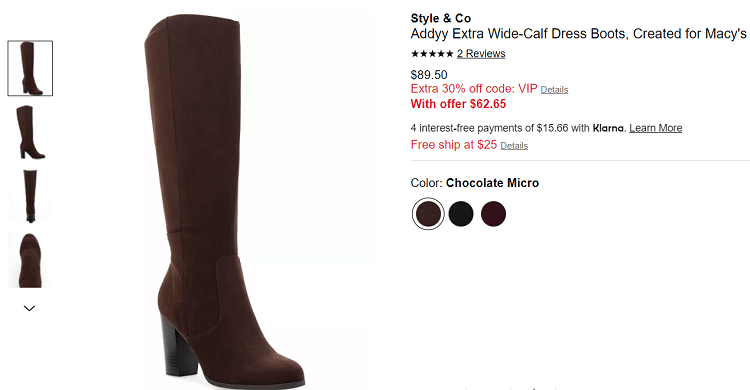The width and height of the screenshot is (750, 390).
Task: Open Details for free shipping
Action: pyautogui.click(x=514, y=145)
